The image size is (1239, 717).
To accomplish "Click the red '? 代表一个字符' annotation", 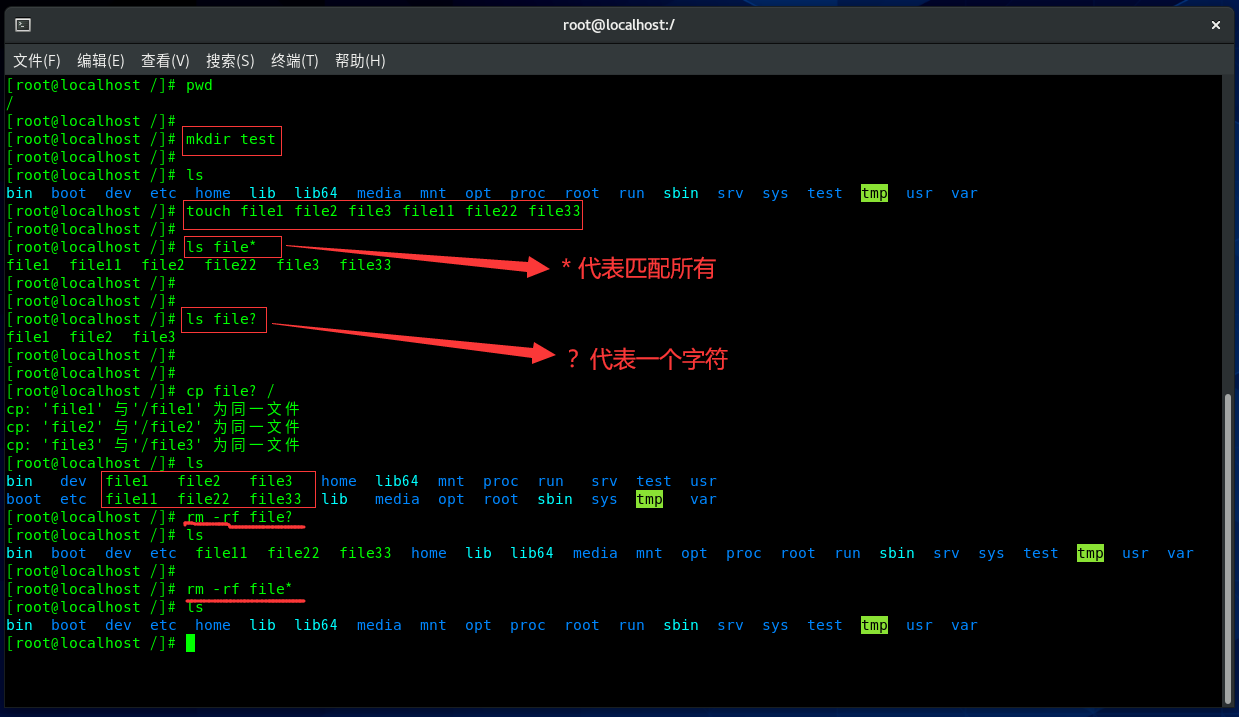I will coord(646,359).
